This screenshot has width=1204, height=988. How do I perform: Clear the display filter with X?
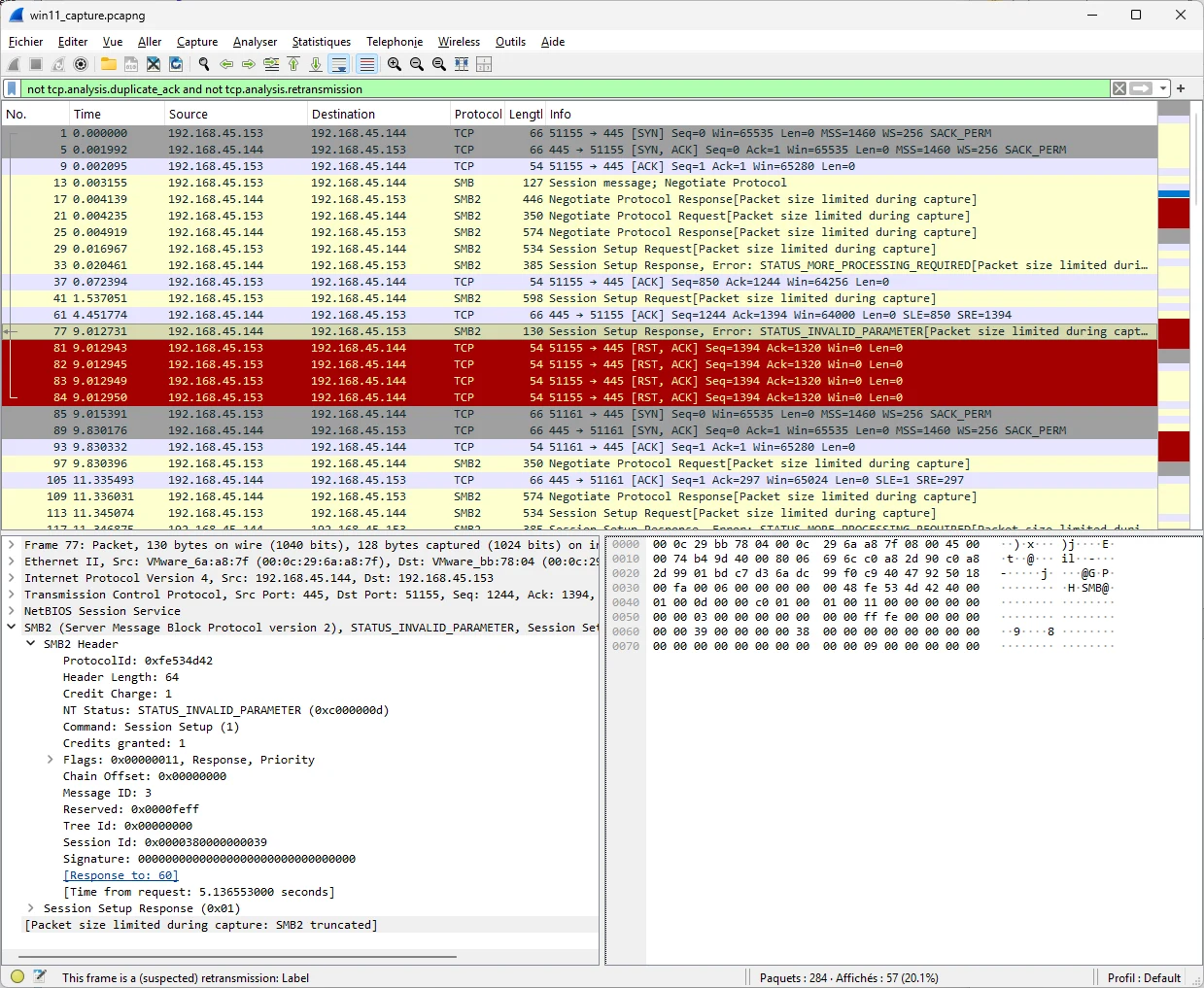pos(1119,88)
